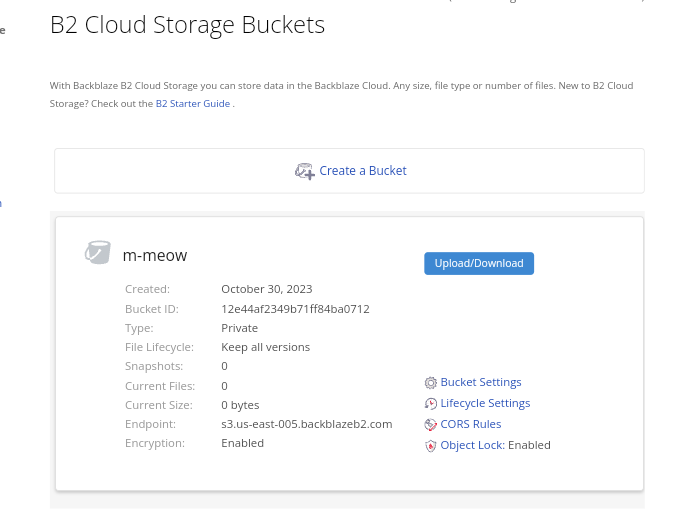
Task: Click the m-meow bucket icon
Action: coord(97,252)
